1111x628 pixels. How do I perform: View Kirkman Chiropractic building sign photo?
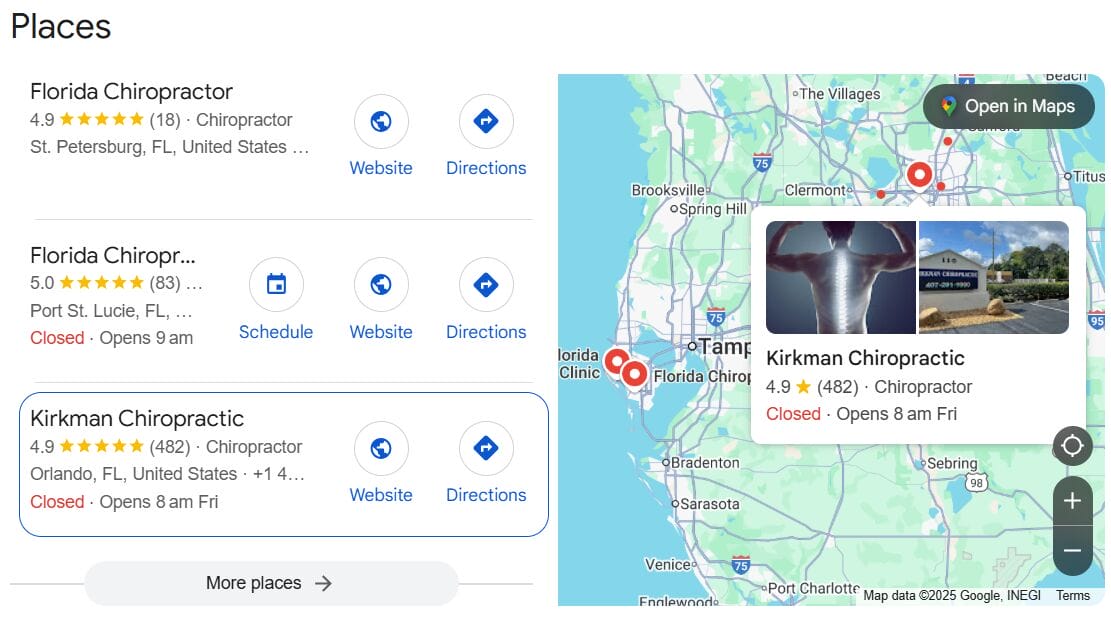[x=993, y=277]
